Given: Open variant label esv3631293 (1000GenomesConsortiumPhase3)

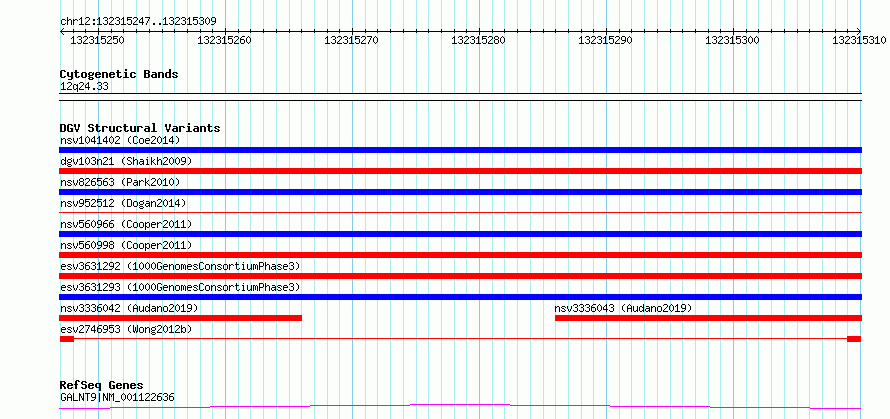Looking at the screenshot, I should 180,287.
